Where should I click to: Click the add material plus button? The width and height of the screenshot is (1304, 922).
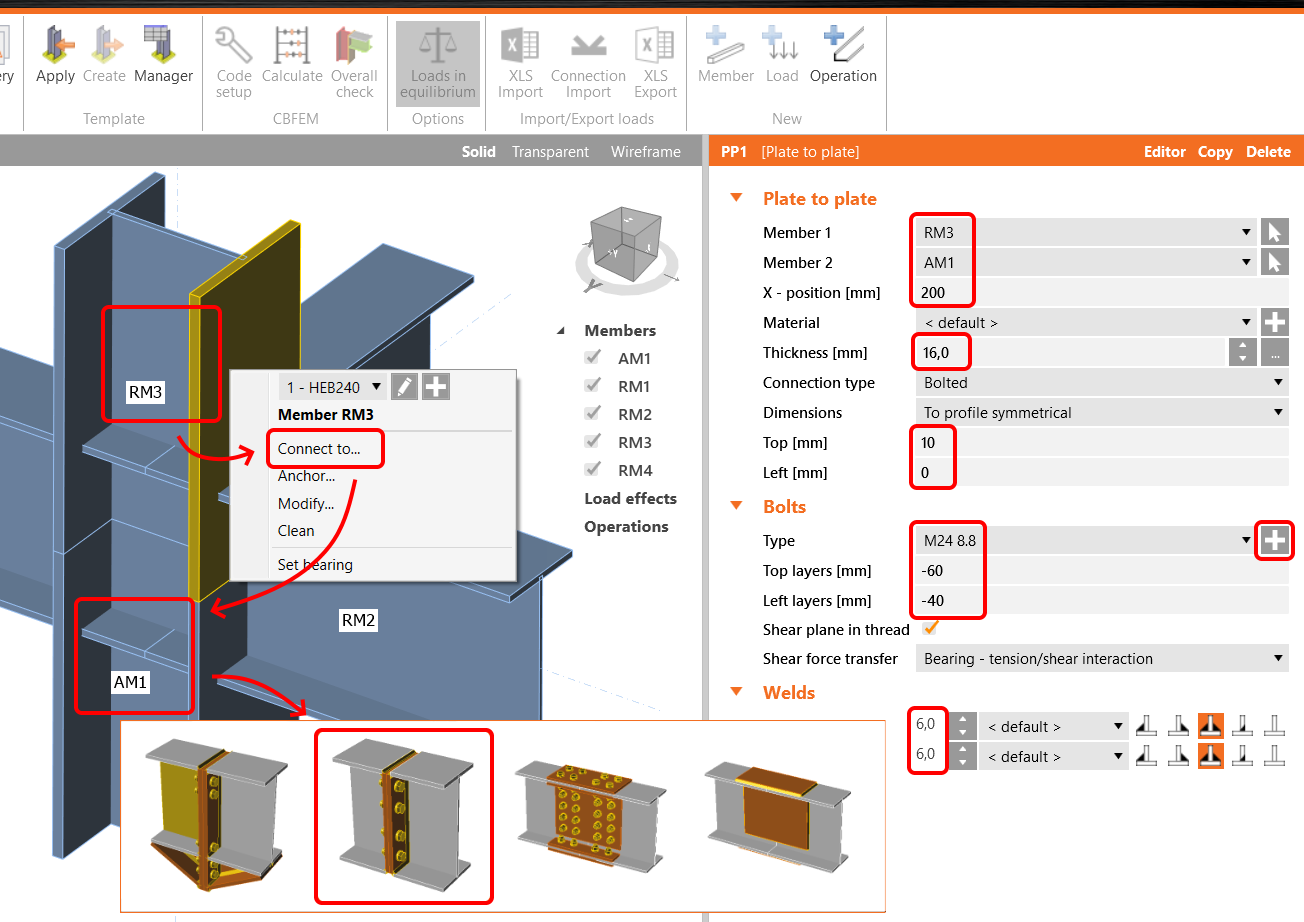tap(1274, 323)
